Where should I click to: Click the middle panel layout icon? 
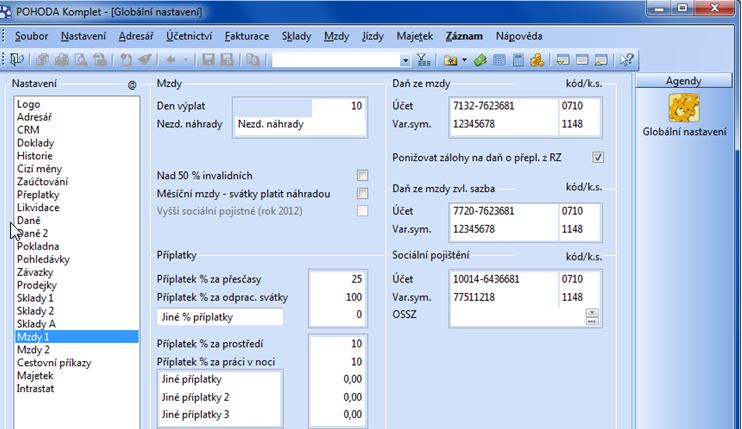[582, 60]
